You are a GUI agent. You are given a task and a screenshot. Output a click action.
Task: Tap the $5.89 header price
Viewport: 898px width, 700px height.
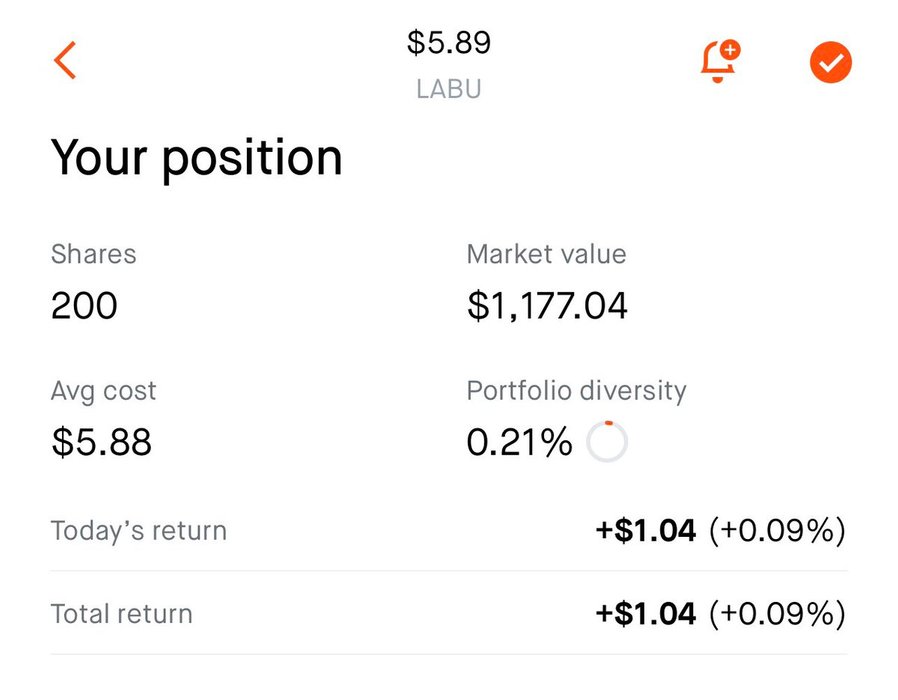(449, 42)
